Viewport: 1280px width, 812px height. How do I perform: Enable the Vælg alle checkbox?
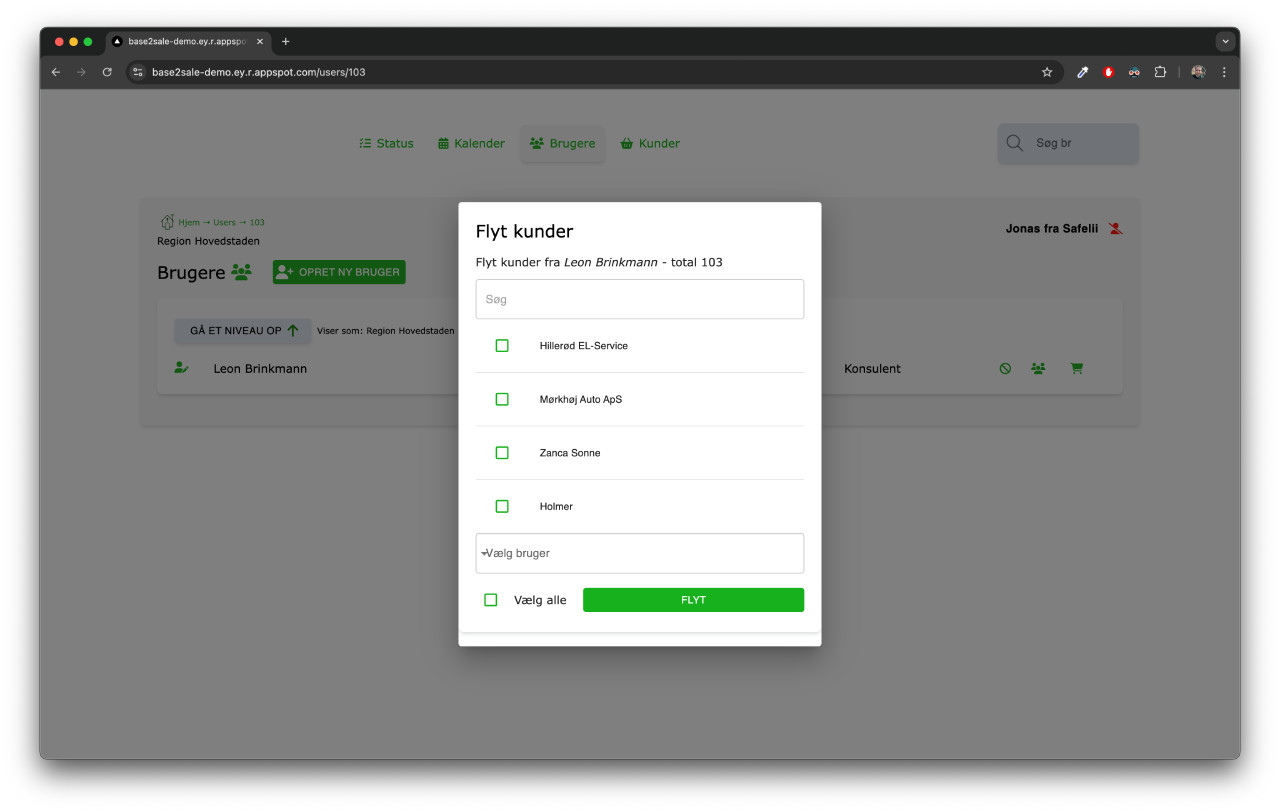(490, 600)
